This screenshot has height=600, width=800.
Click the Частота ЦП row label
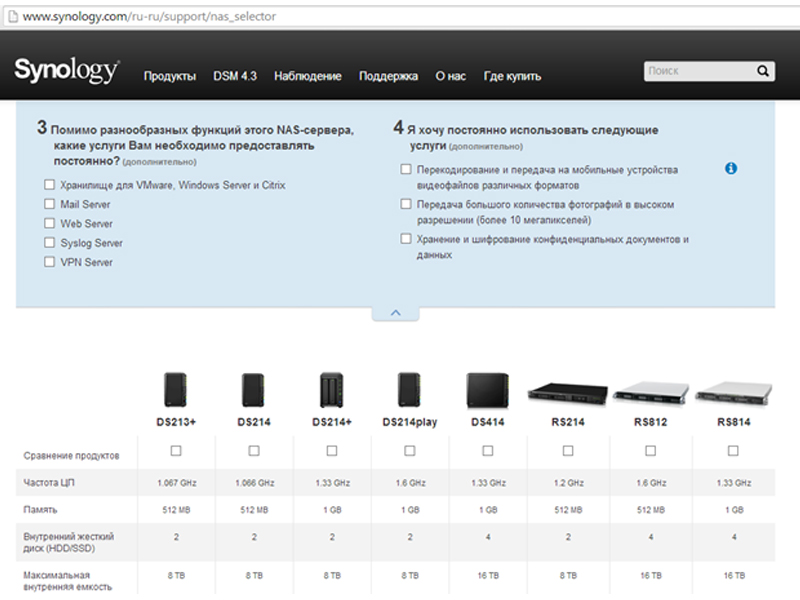pyautogui.click(x=48, y=483)
